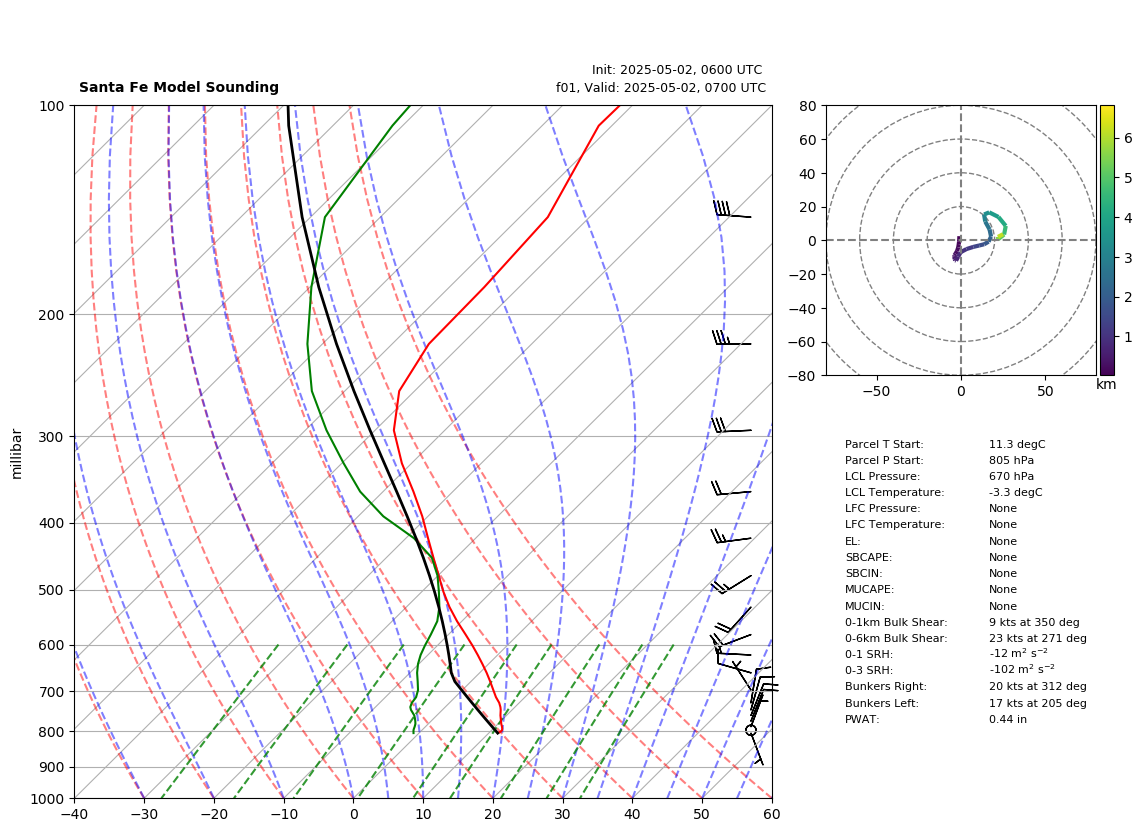The height and width of the screenshot is (832, 1142).
Task: Click the 80 tick atop the hodograph axis
Action: [808, 106]
